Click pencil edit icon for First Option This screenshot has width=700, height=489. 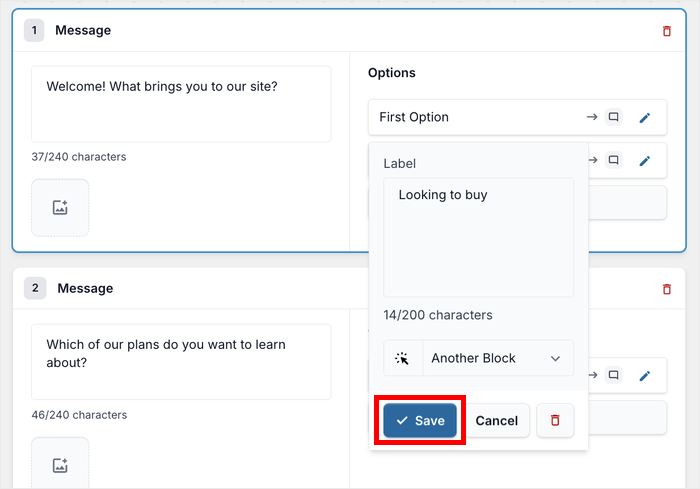[645, 118]
